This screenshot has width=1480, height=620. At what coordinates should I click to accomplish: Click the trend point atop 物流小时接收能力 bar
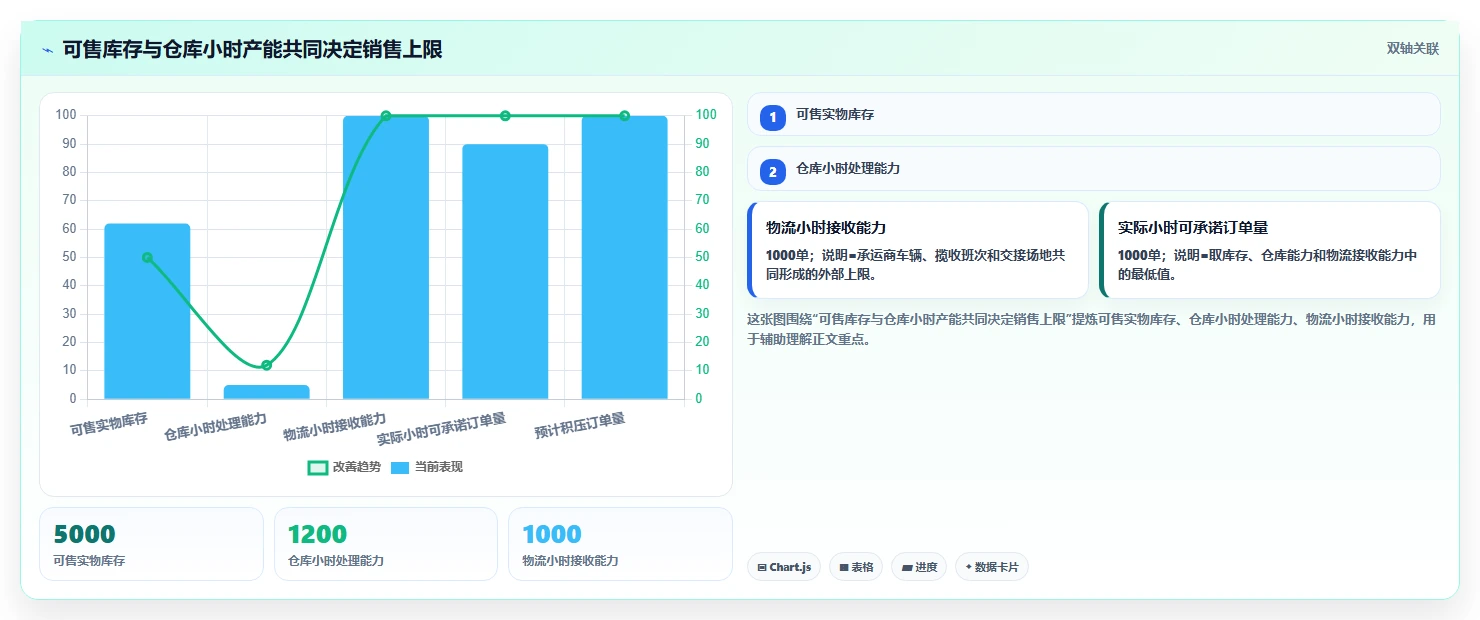[x=386, y=116]
